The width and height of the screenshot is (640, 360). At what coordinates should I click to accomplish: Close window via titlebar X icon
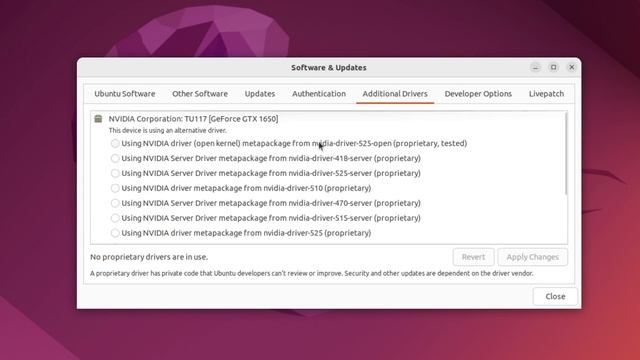571,67
